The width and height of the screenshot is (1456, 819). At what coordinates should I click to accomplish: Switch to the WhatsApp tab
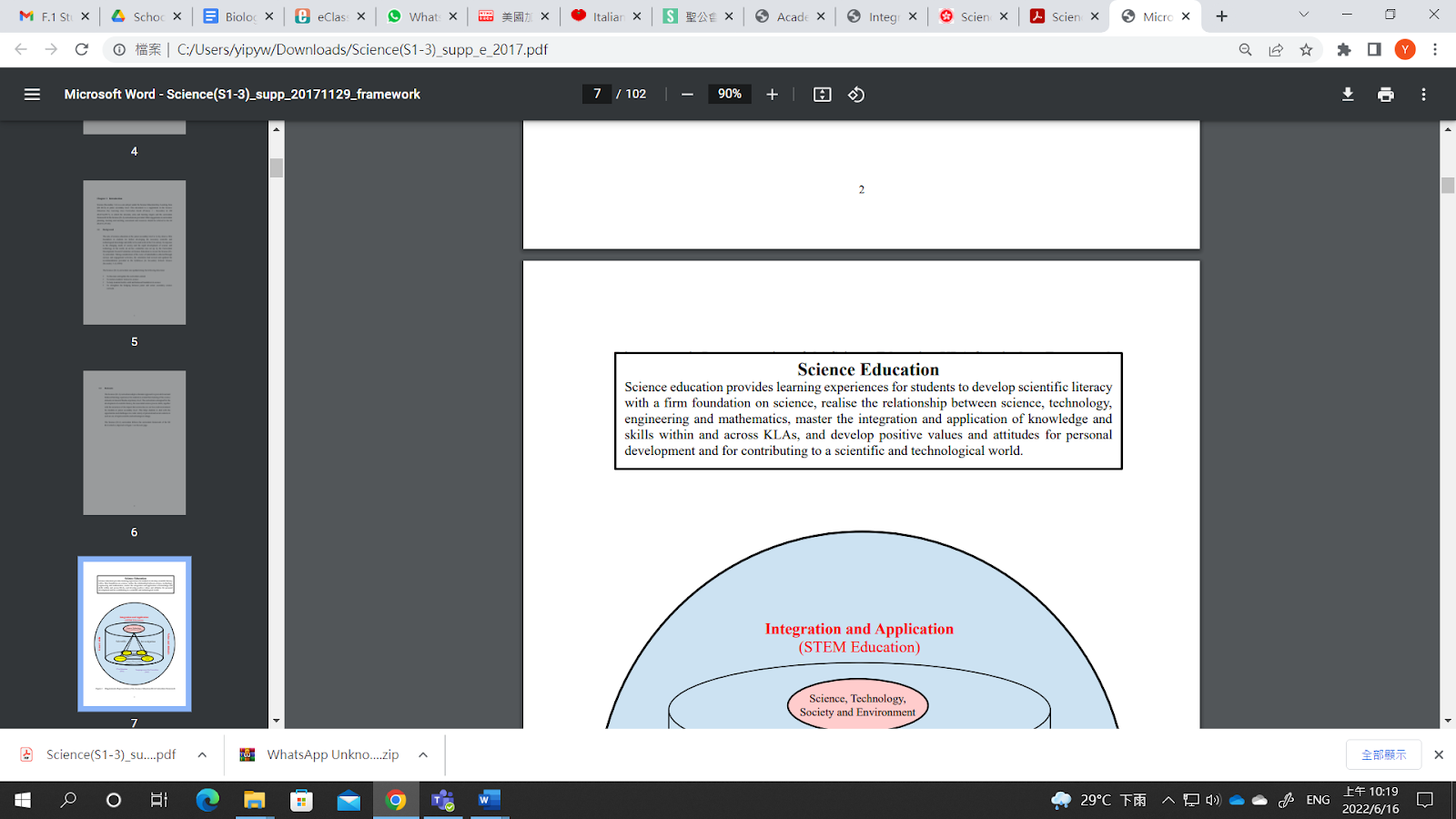[x=421, y=16]
